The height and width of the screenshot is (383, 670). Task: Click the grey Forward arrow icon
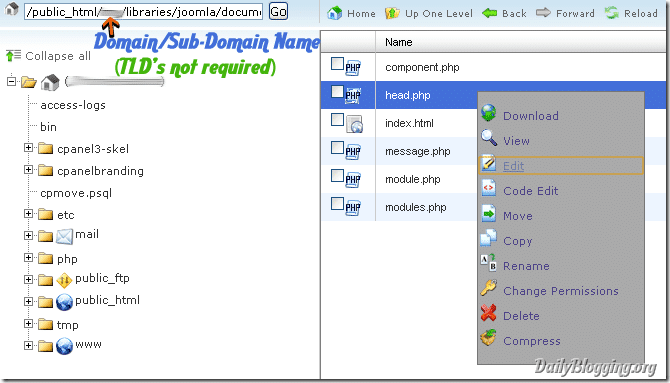[543, 13]
